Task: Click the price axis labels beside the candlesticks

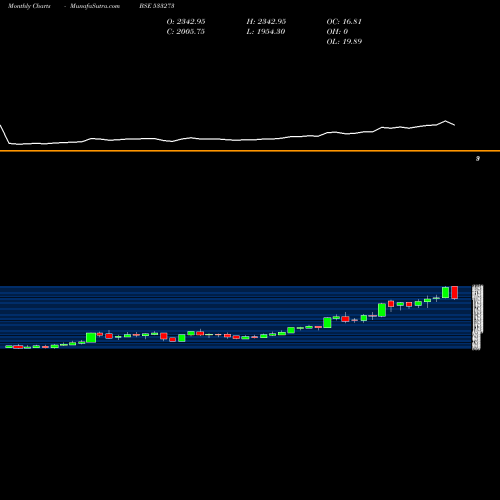Action: 477,317
